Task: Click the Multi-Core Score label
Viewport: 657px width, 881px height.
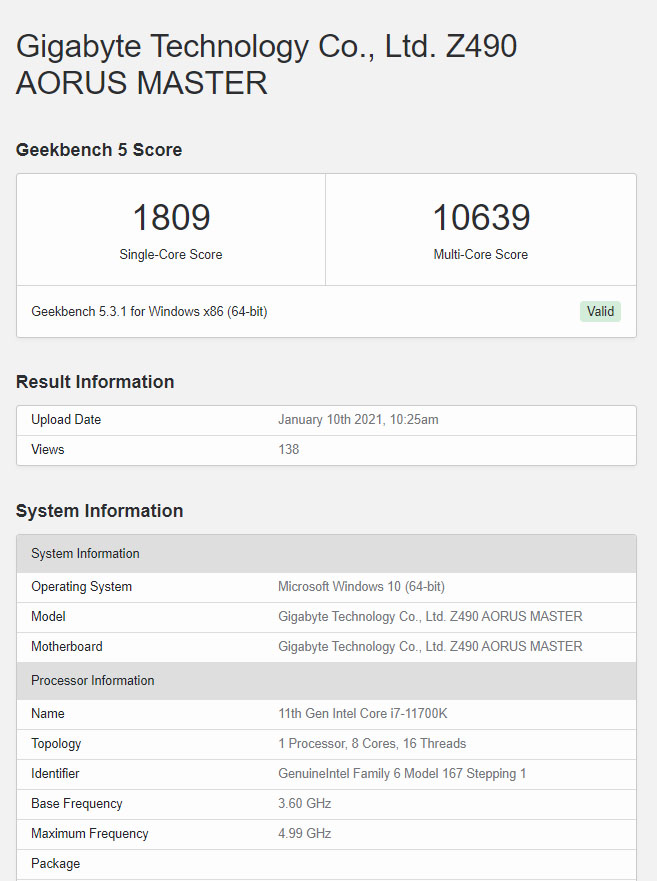Action: tap(481, 255)
